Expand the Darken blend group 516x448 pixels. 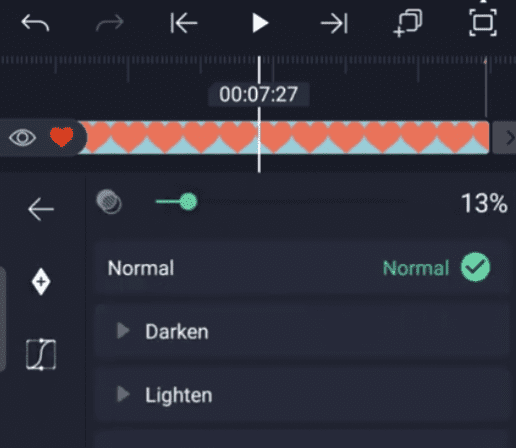click(x=302, y=332)
